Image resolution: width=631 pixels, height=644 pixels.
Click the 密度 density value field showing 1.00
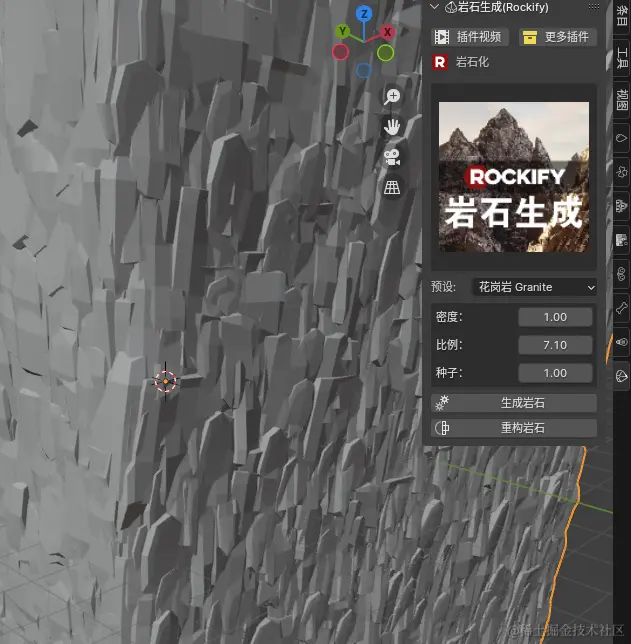click(x=555, y=317)
